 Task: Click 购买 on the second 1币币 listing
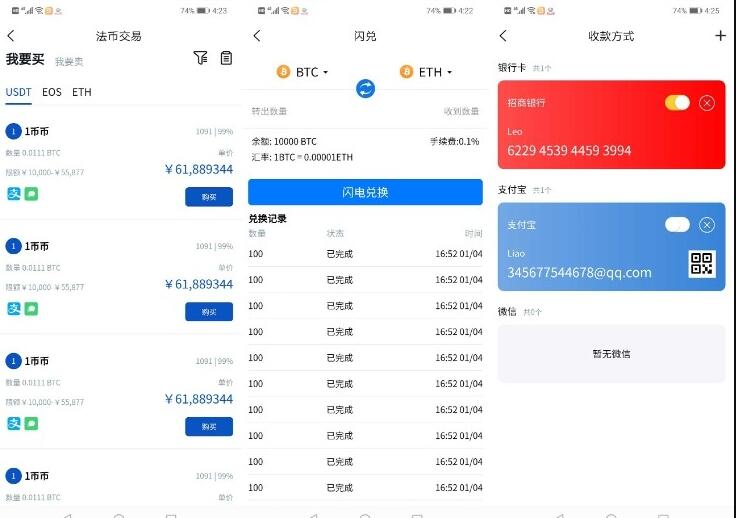pyautogui.click(x=209, y=312)
